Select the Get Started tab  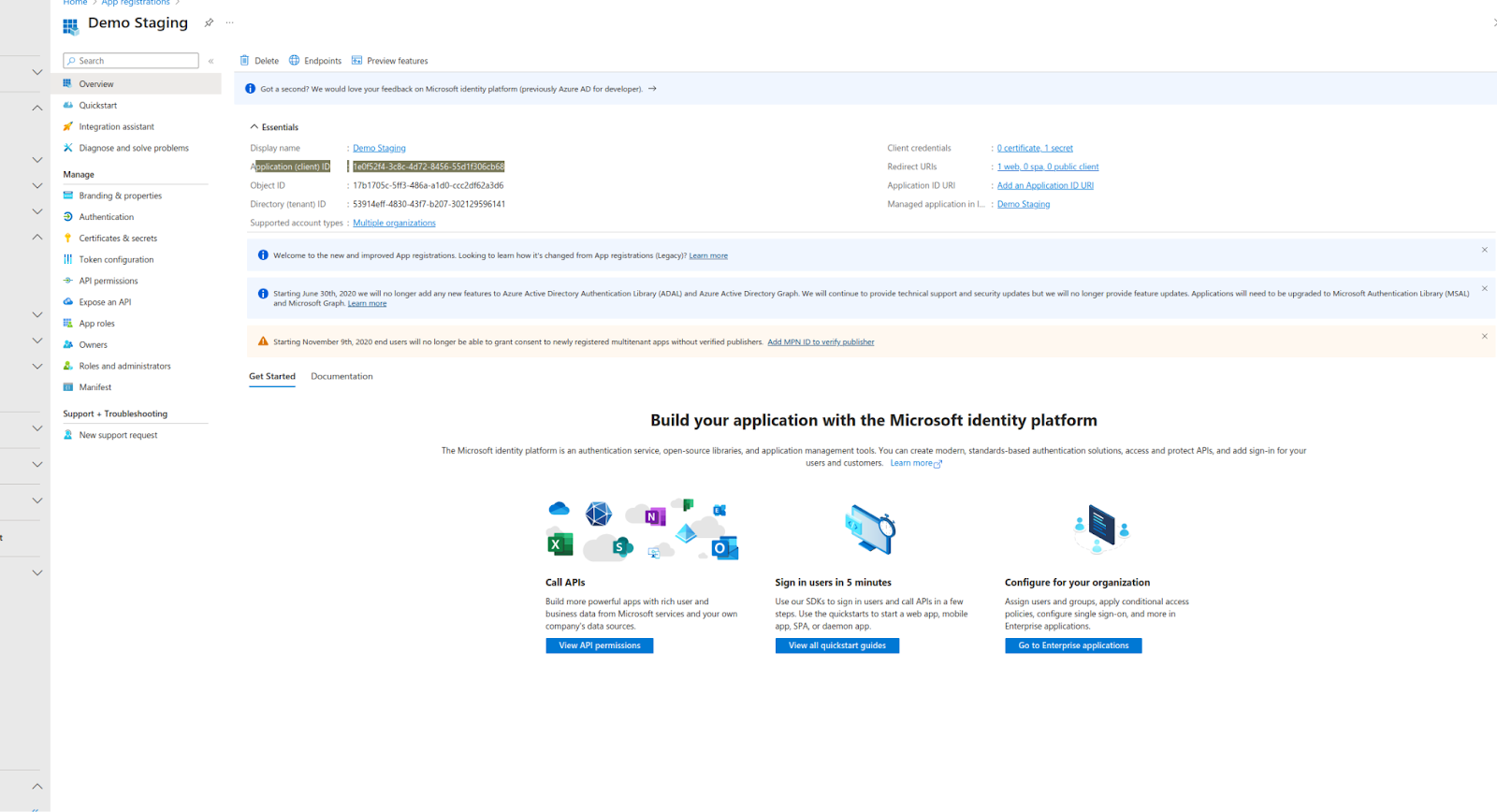click(x=272, y=377)
